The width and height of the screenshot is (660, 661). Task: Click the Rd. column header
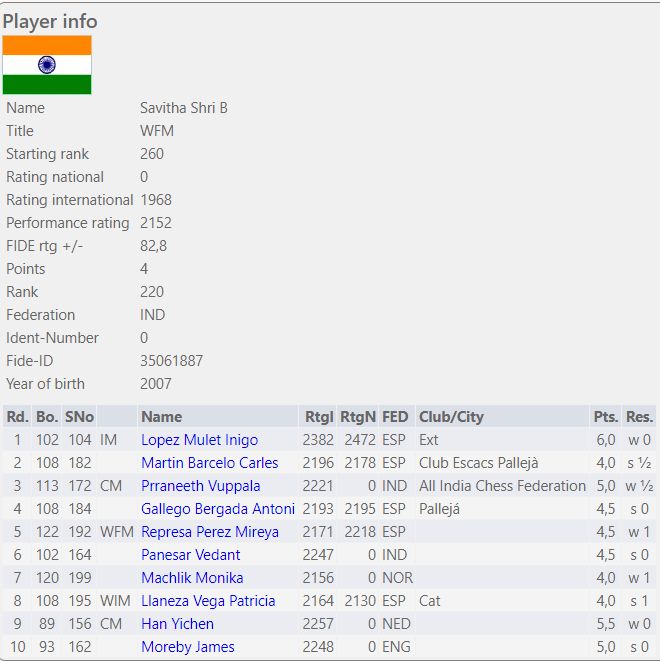pyautogui.click(x=17, y=417)
